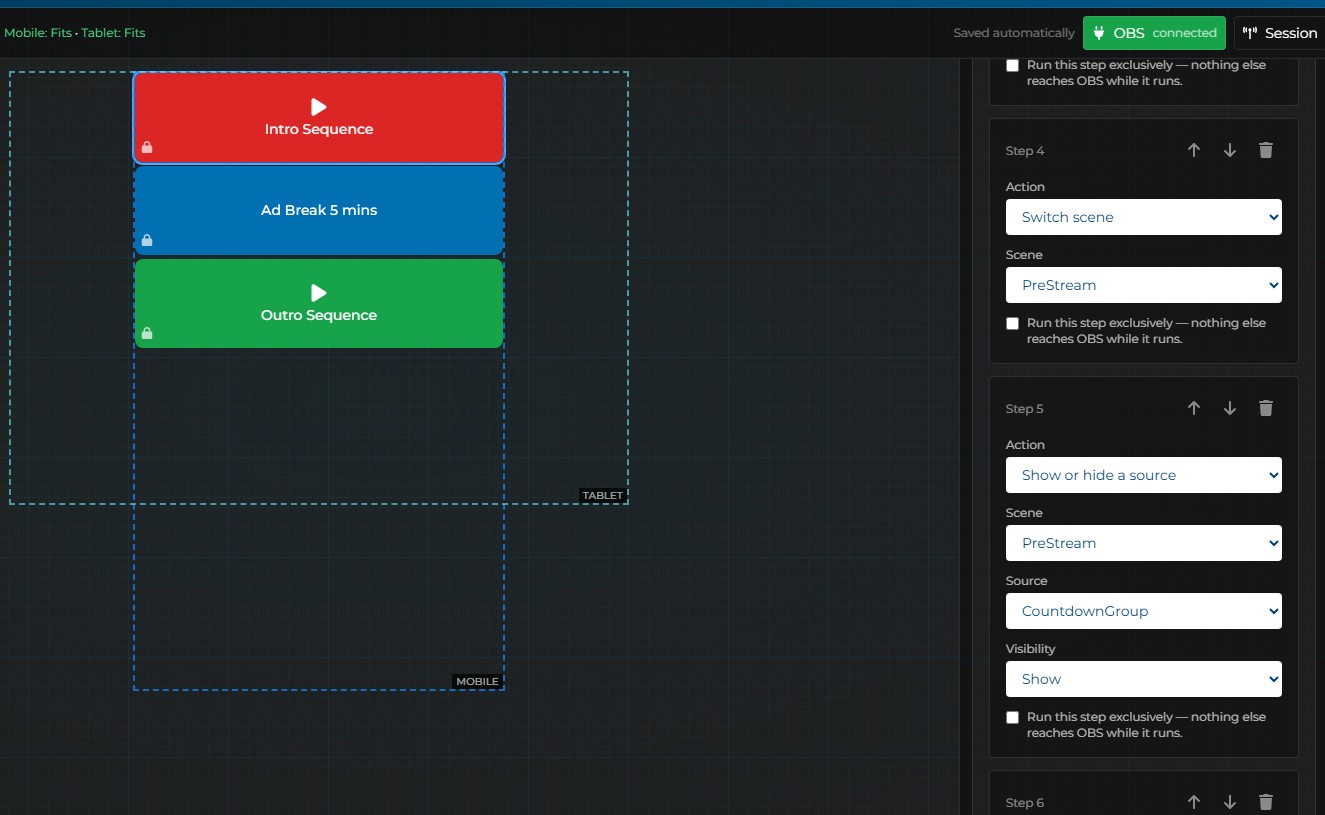The image size is (1325, 815).
Task: Enable exclusive run checkbox for Step 5
Action: tap(1012, 717)
